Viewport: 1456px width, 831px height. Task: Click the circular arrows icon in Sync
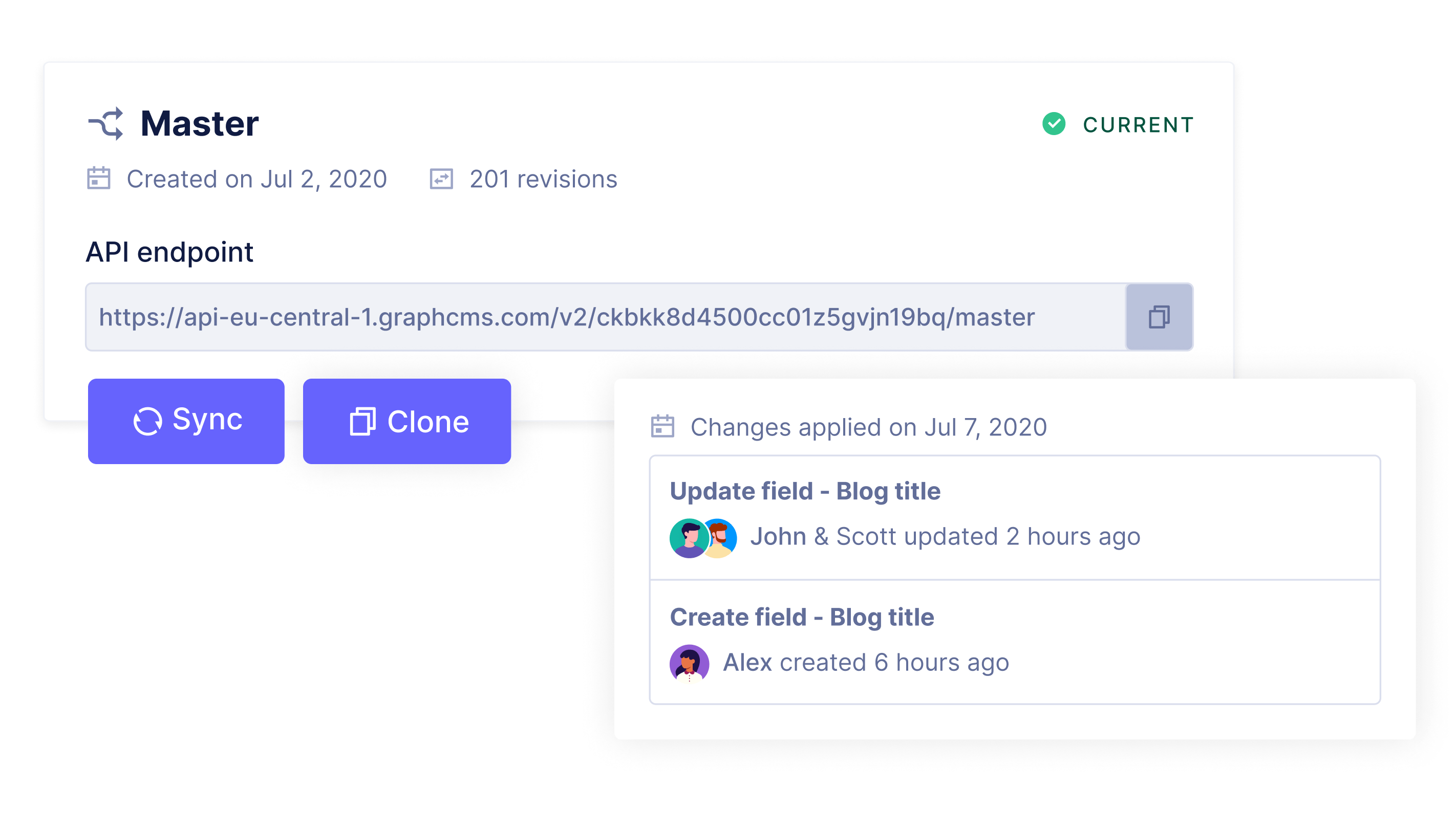tap(147, 421)
